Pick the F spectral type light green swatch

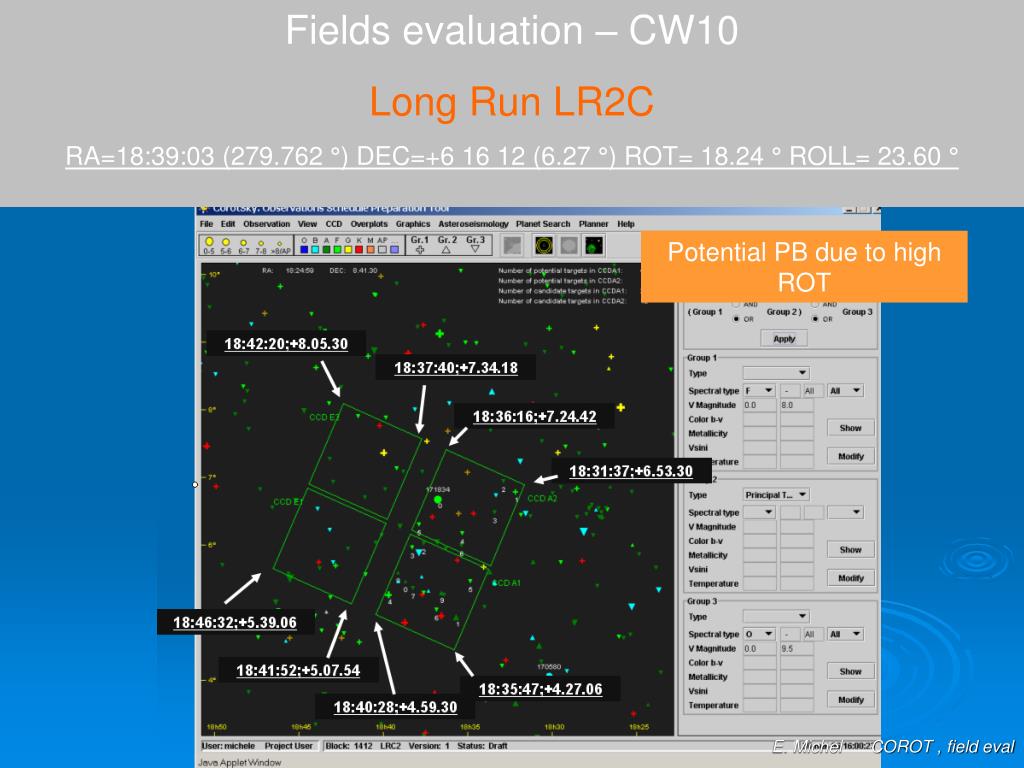337,249
